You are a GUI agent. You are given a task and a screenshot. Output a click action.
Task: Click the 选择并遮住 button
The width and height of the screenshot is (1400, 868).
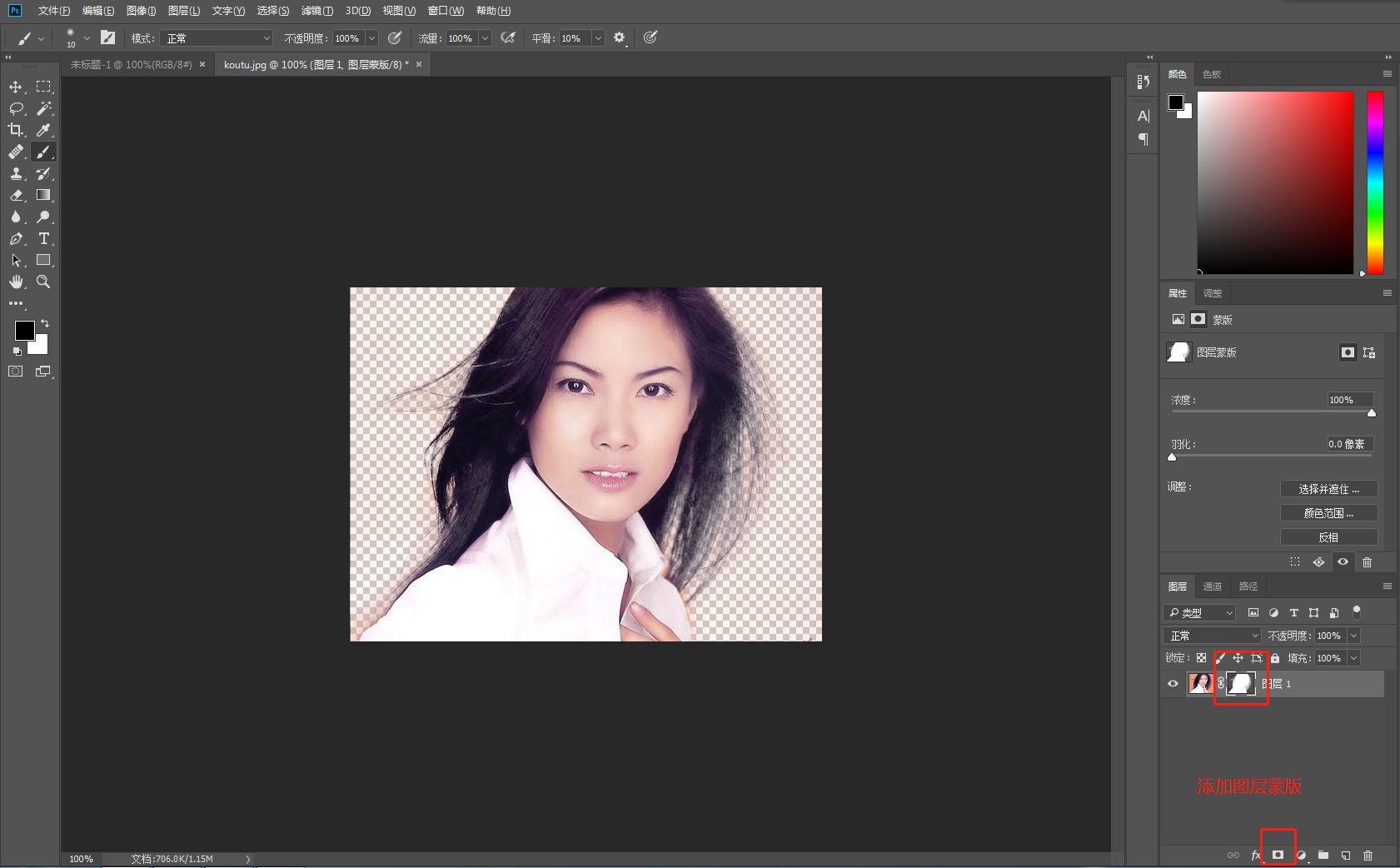click(x=1328, y=489)
